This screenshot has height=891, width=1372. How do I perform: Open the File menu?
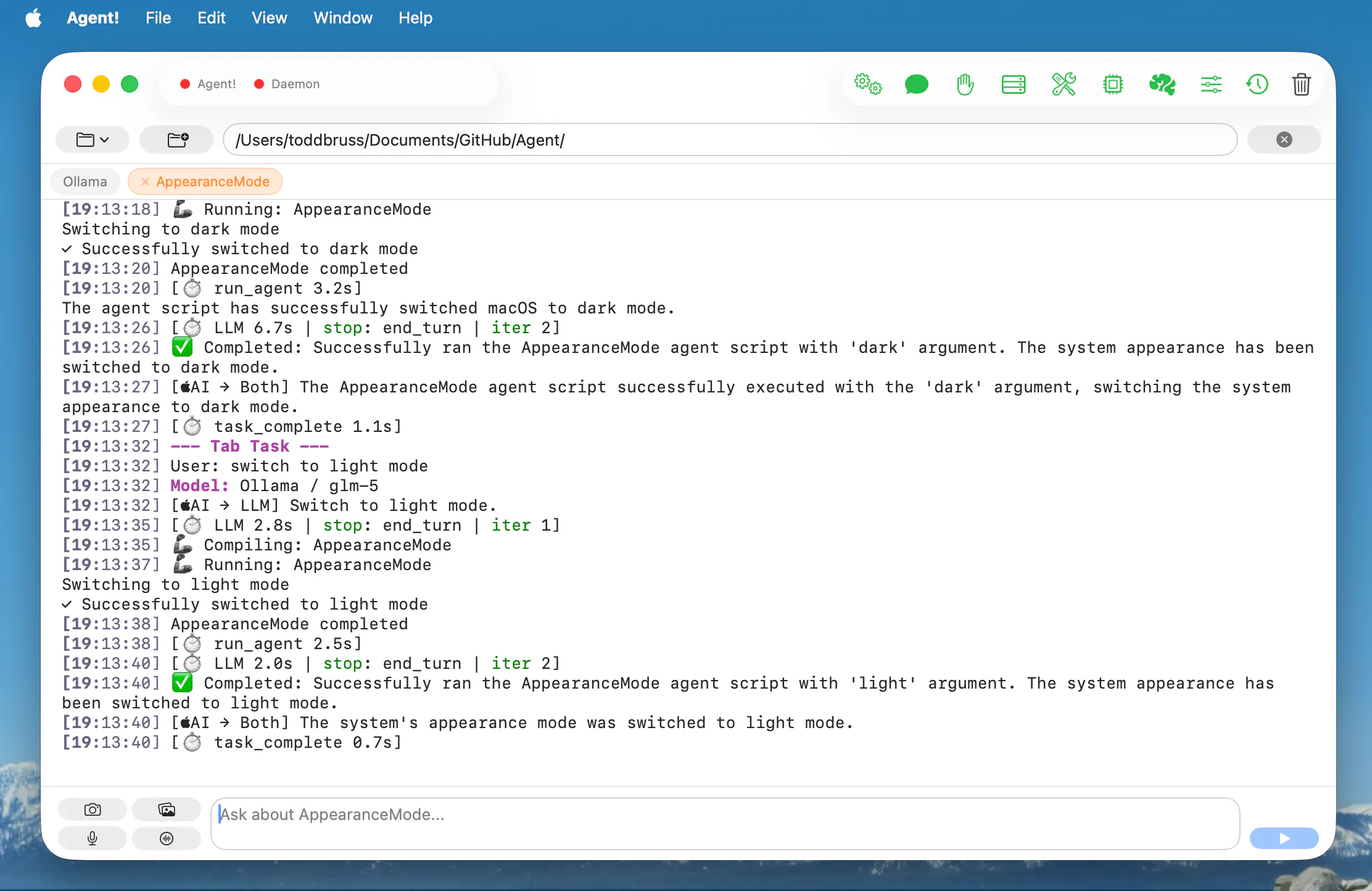[x=159, y=18]
